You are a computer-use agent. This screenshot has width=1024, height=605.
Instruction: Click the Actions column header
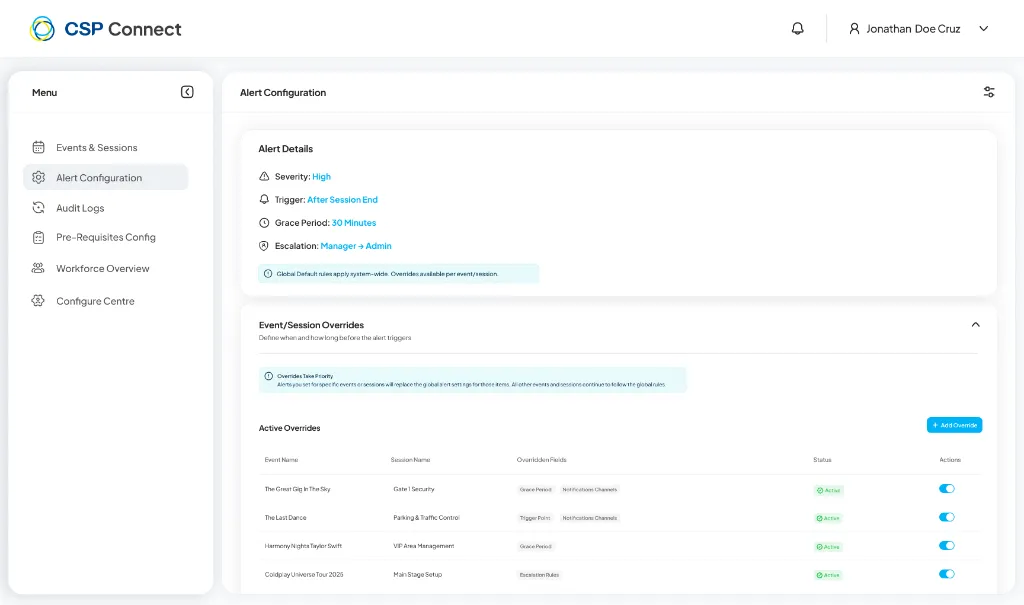point(950,460)
